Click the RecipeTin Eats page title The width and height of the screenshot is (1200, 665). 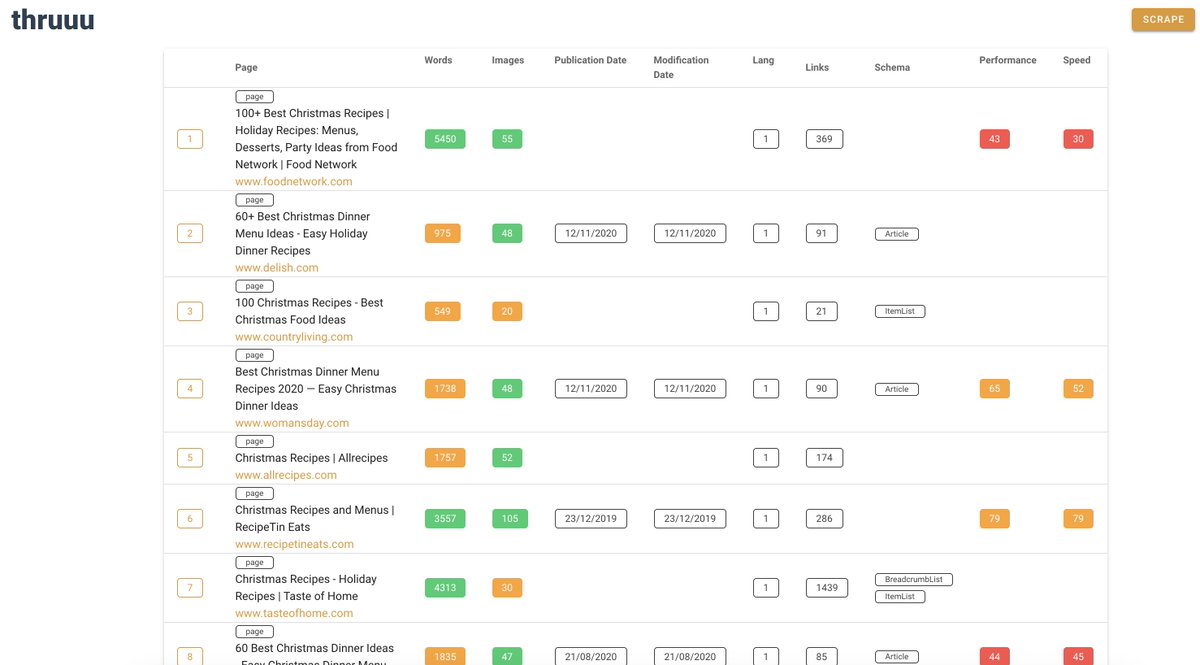(315, 518)
